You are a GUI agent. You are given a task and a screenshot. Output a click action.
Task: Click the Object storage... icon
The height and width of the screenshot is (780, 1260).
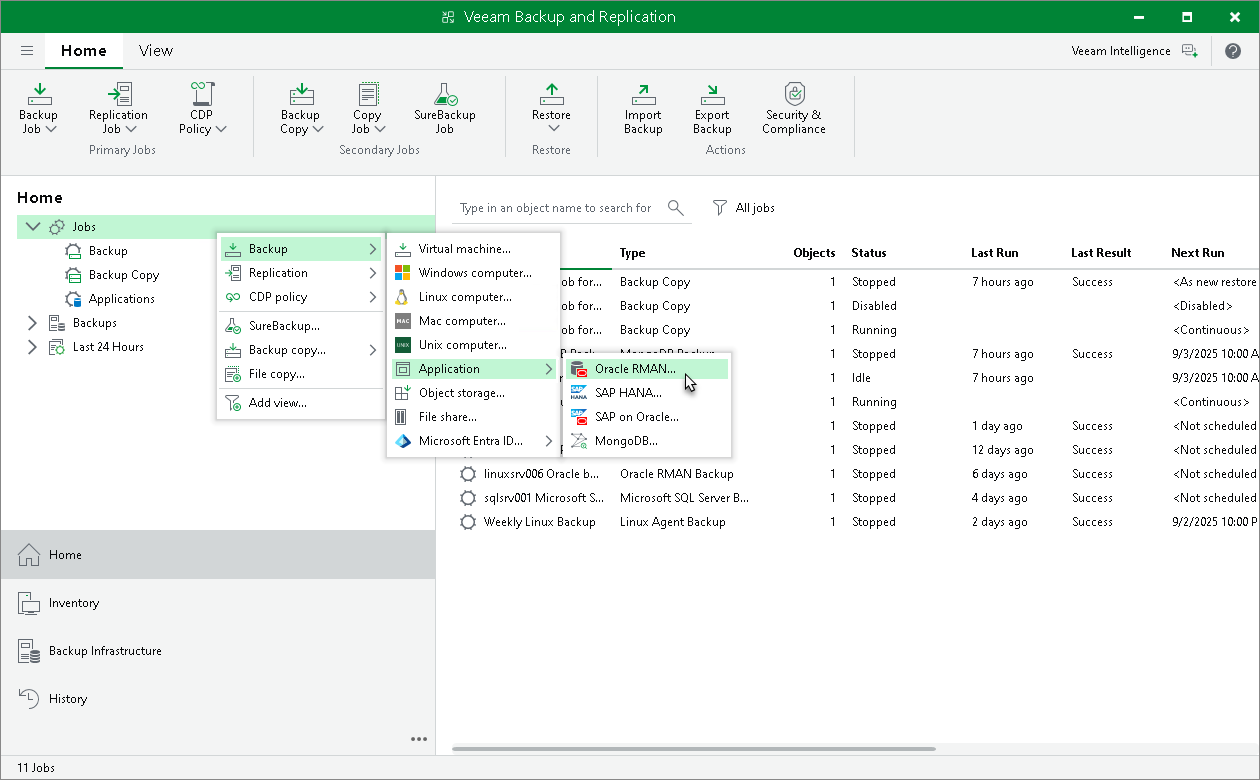pyautogui.click(x=403, y=393)
